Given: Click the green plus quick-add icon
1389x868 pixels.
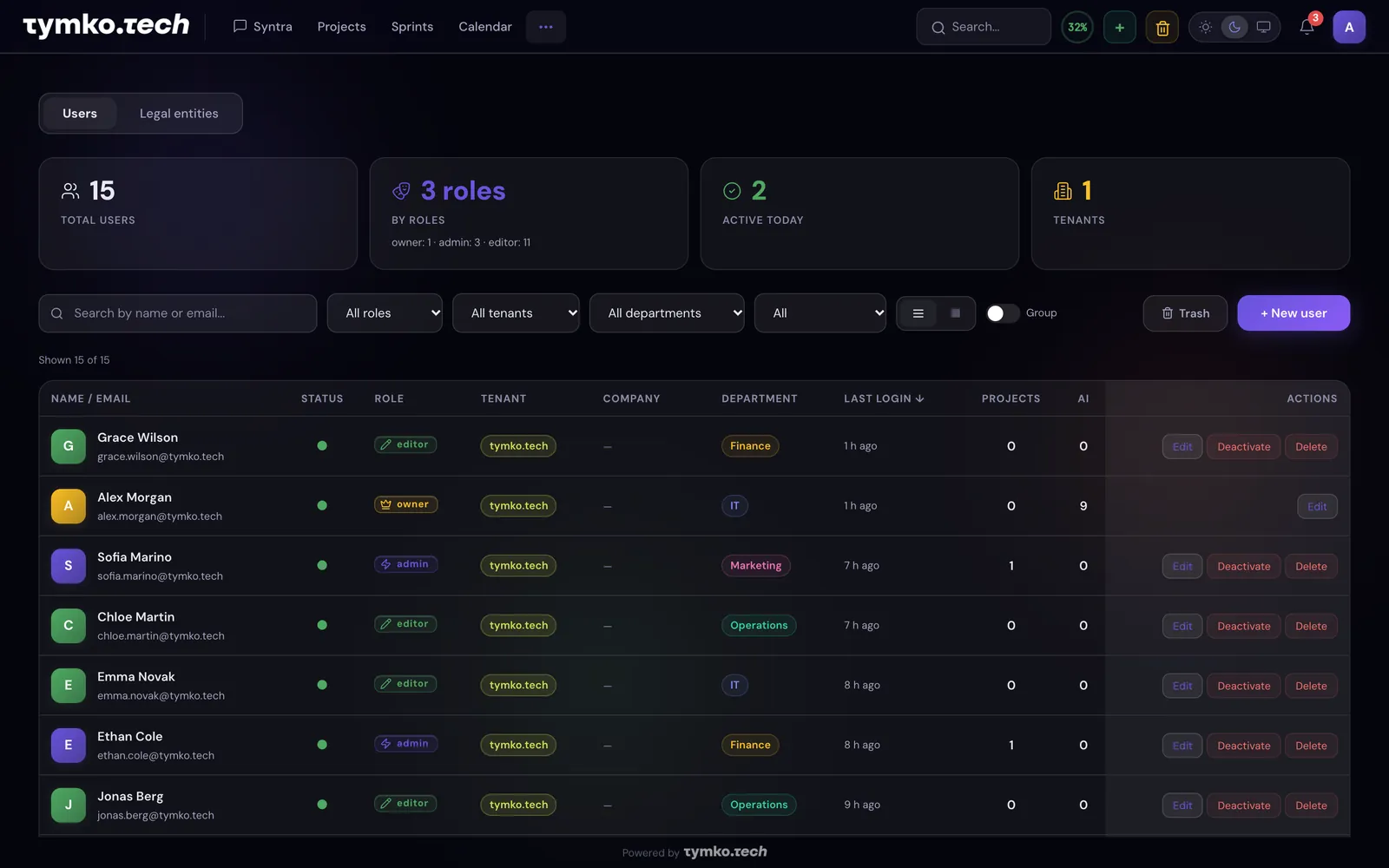Looking at the screenshot, I should pos(1120,27).
